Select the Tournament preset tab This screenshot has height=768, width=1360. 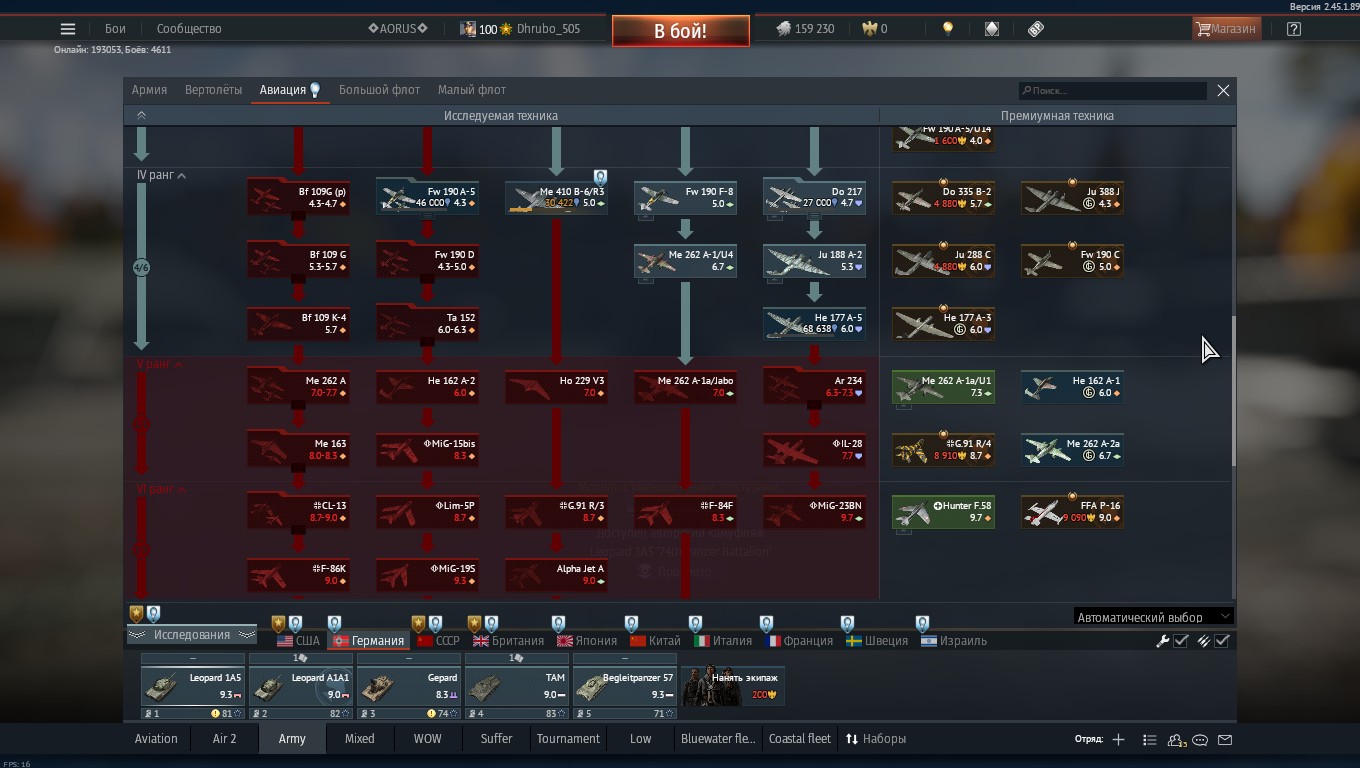coord(568,739)
